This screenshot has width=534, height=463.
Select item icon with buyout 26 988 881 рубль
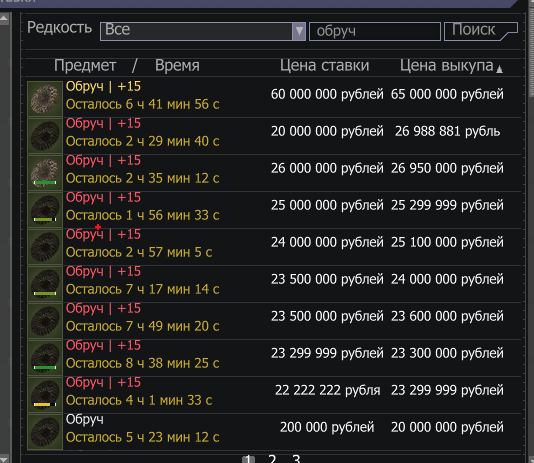click(x=45, y=136)
